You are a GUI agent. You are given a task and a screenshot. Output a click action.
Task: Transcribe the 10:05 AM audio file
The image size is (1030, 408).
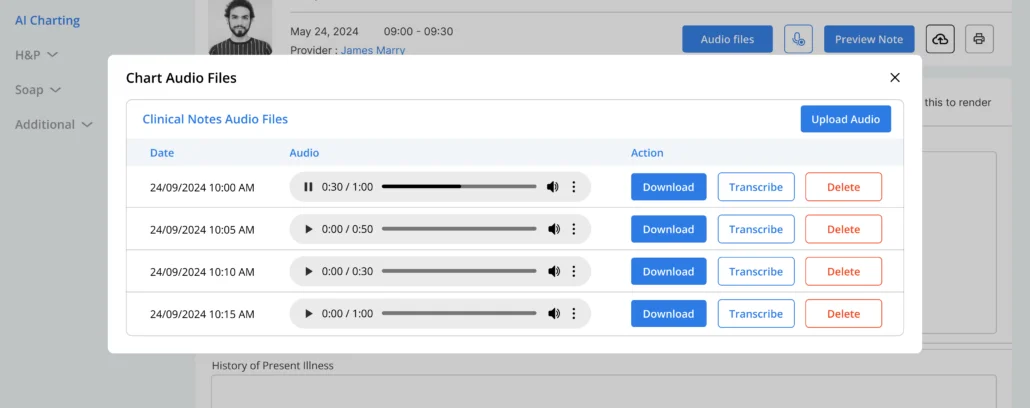tap(756, 229)
